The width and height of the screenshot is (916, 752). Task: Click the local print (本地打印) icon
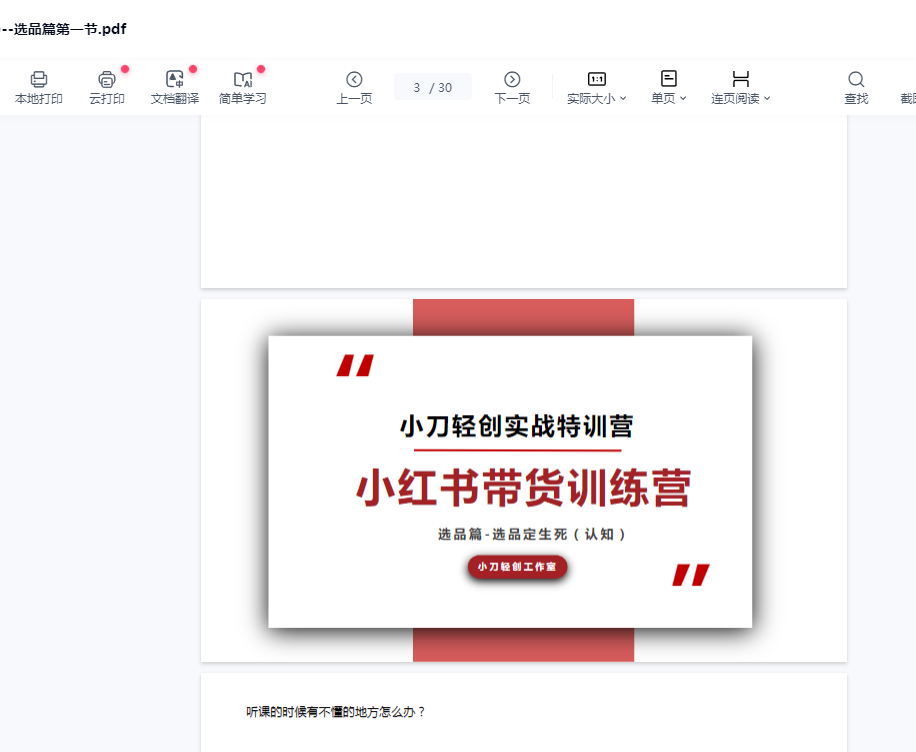point(39,79)
